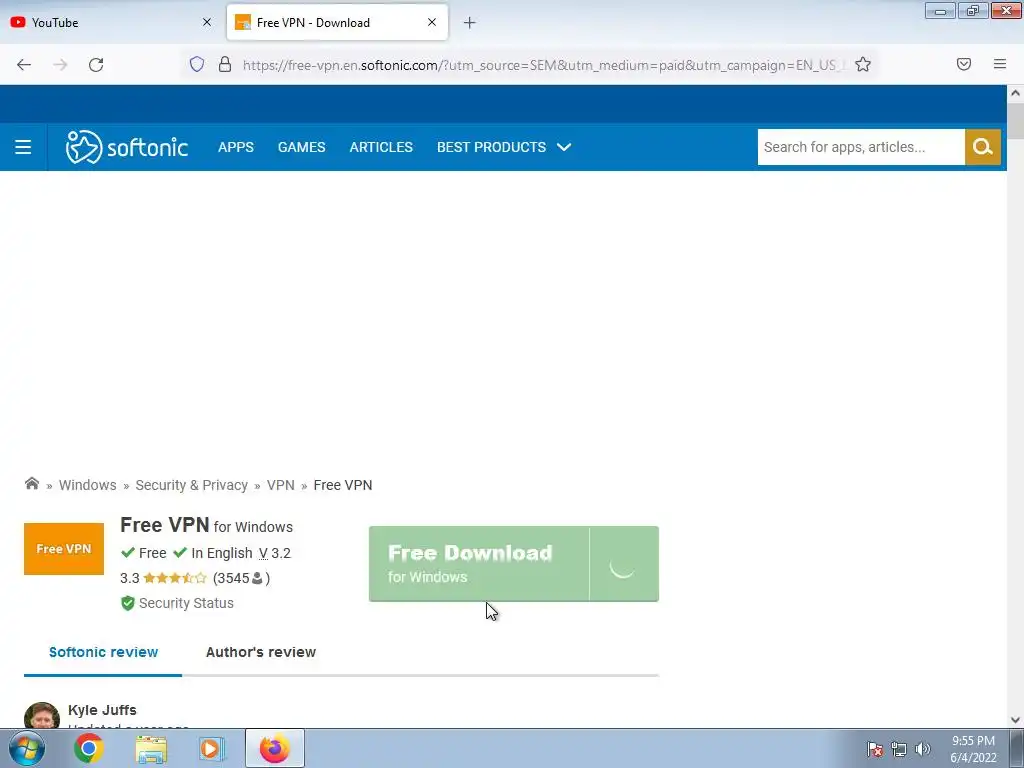Go to the Softonic logo homepage
1024x768 pixels.
click(127, 147)
